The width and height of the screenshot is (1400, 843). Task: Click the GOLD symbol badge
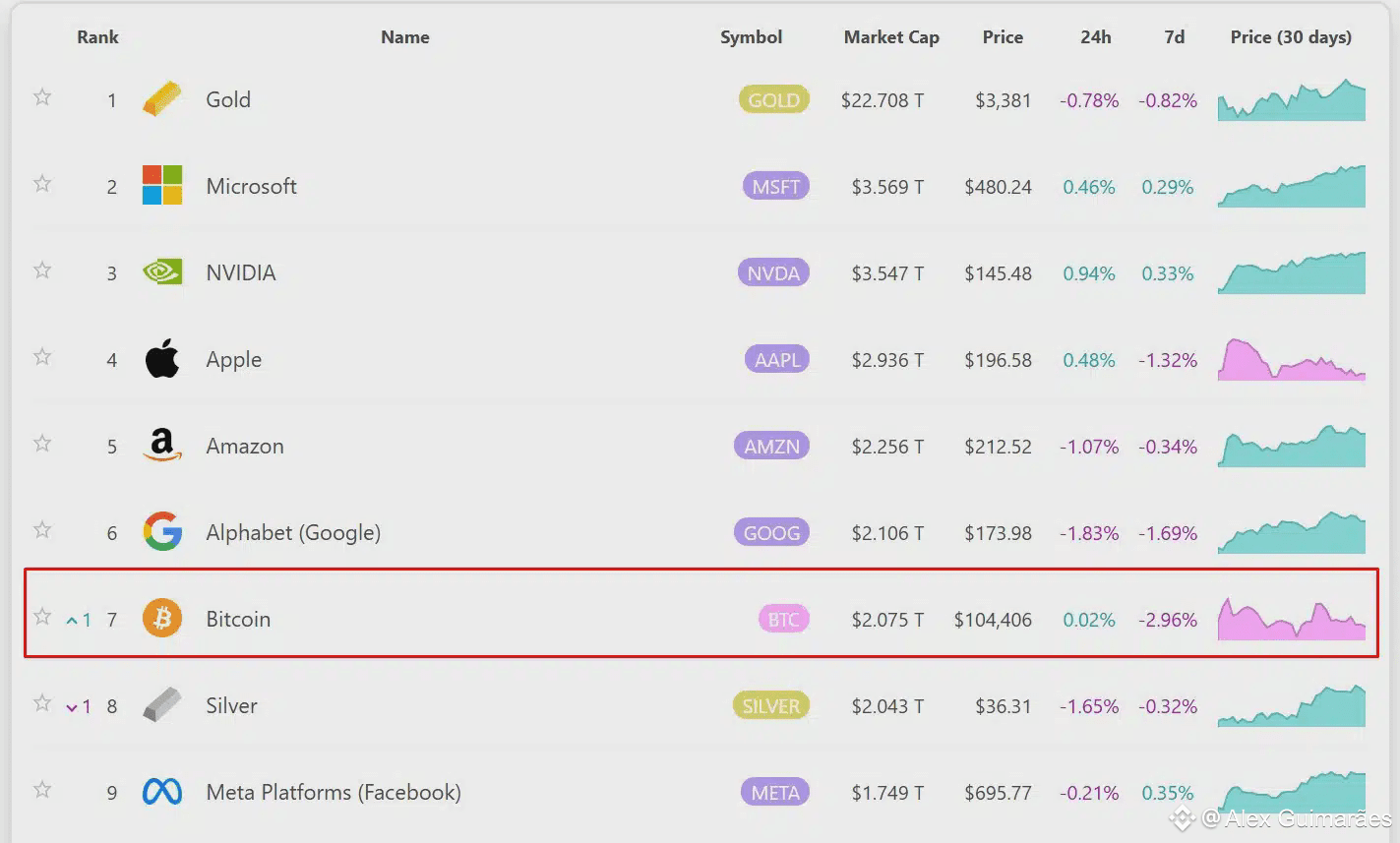tap(774, 99)
